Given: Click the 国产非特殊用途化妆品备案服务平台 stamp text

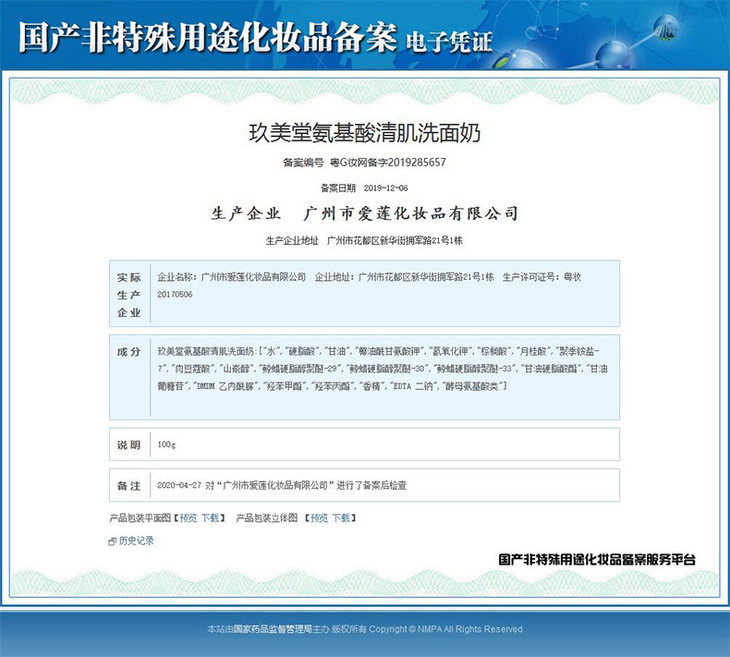Looking at the screenshot, I should click(x=597, y=560).
